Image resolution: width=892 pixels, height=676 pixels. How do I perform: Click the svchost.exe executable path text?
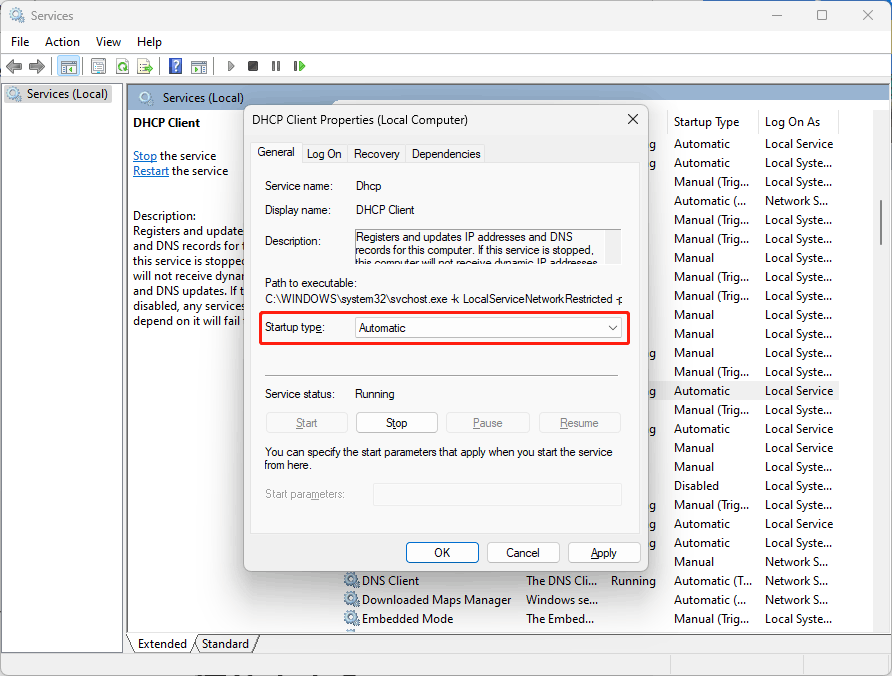pos(443,299)
